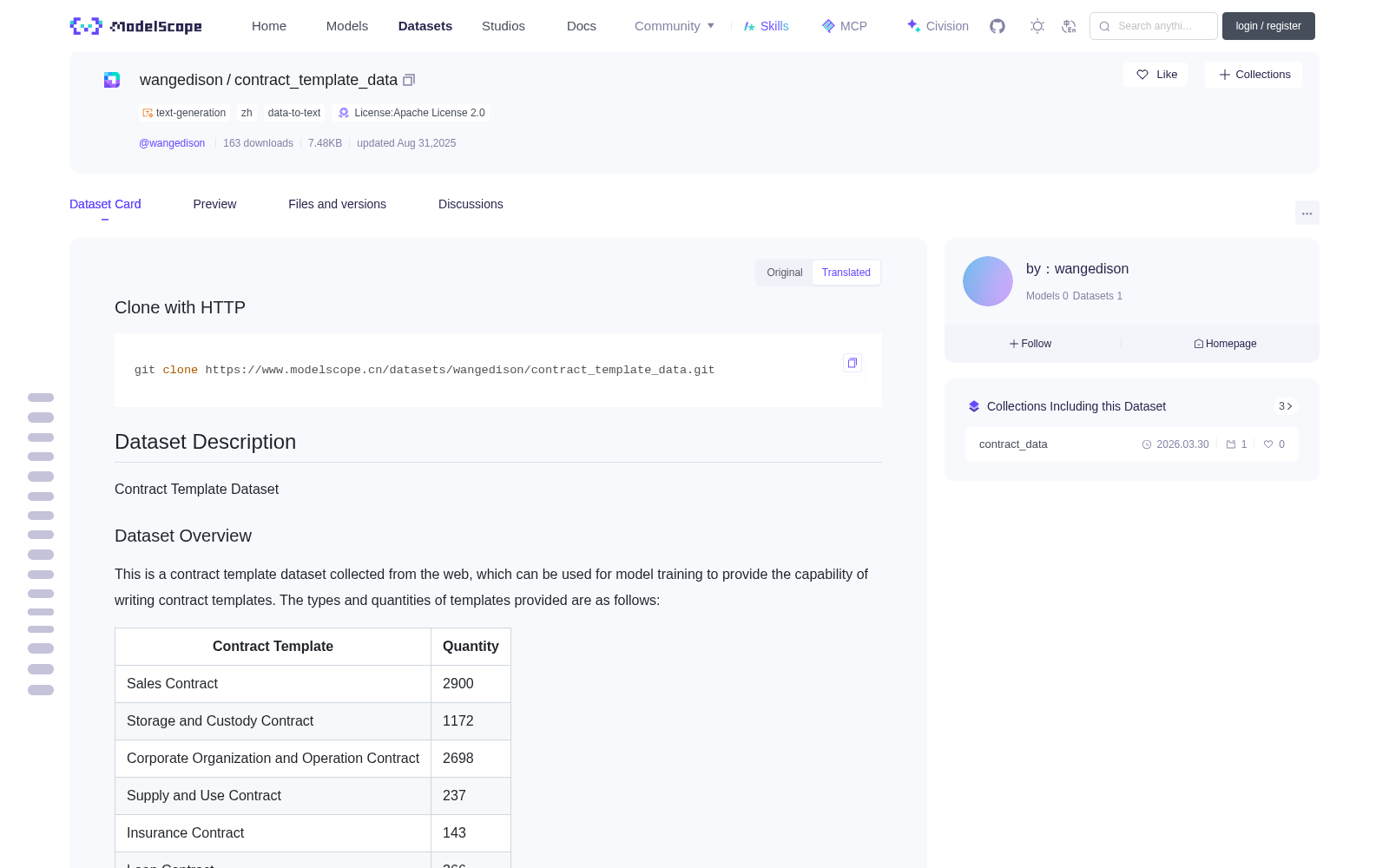Add dataset to Collections button
The image size is (1389, 868).
coord(1254,75)
